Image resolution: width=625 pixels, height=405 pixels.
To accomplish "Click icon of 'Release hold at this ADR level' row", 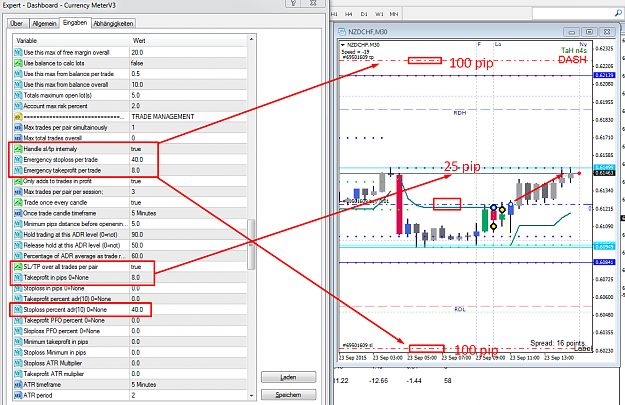I will [x=18, y=245].
